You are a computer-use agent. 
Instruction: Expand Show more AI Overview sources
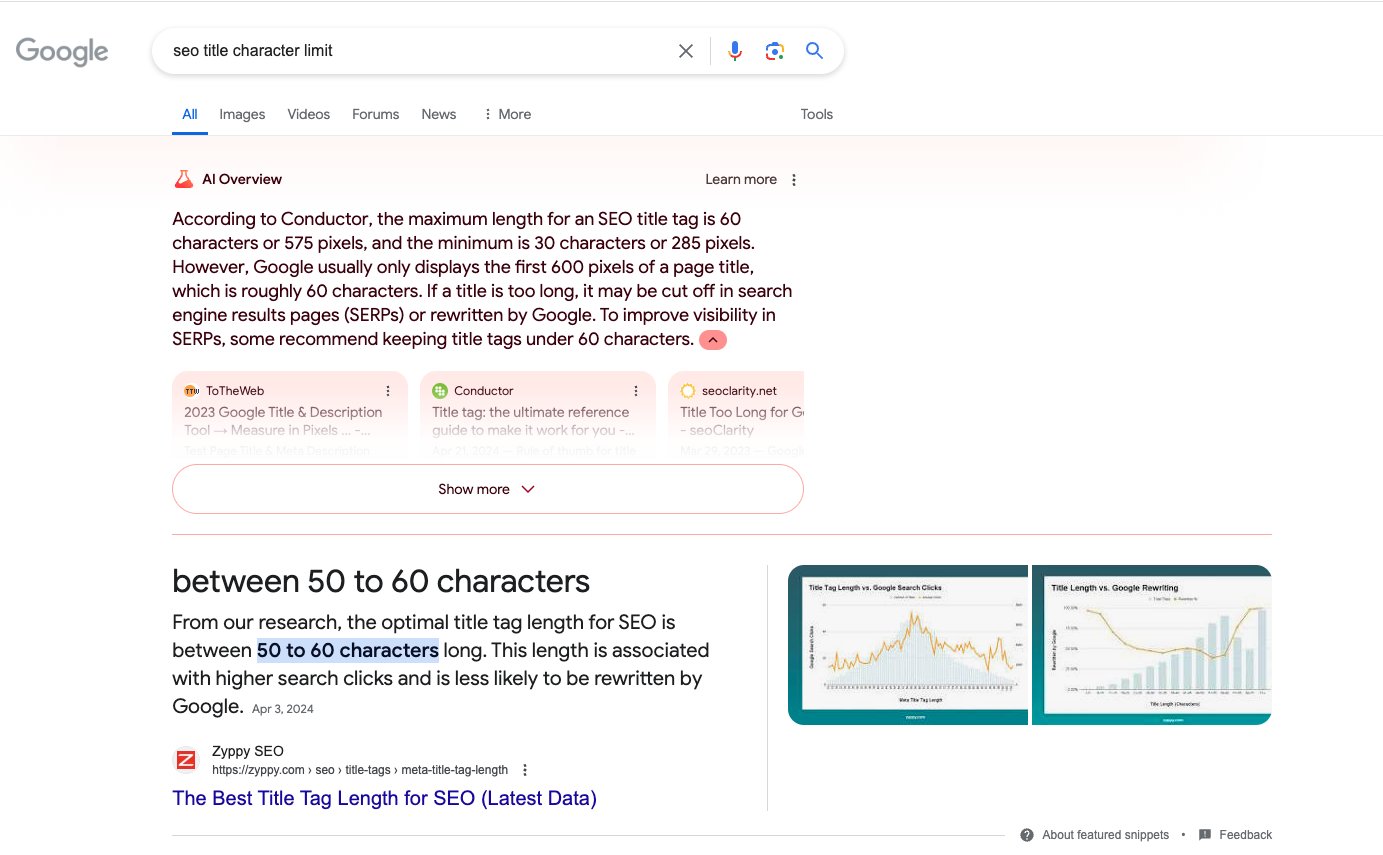pos(487,489)
